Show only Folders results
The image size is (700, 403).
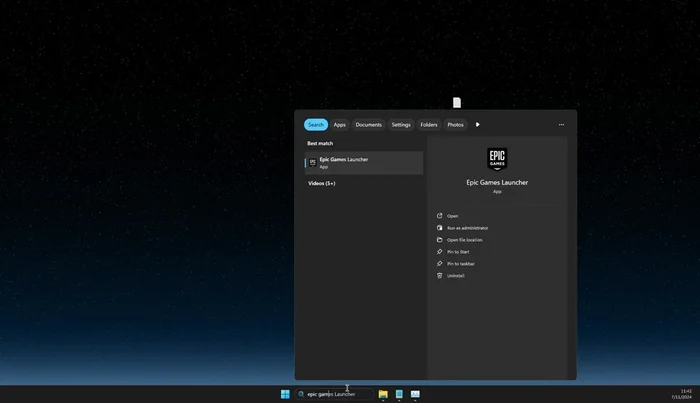point(429,125)
